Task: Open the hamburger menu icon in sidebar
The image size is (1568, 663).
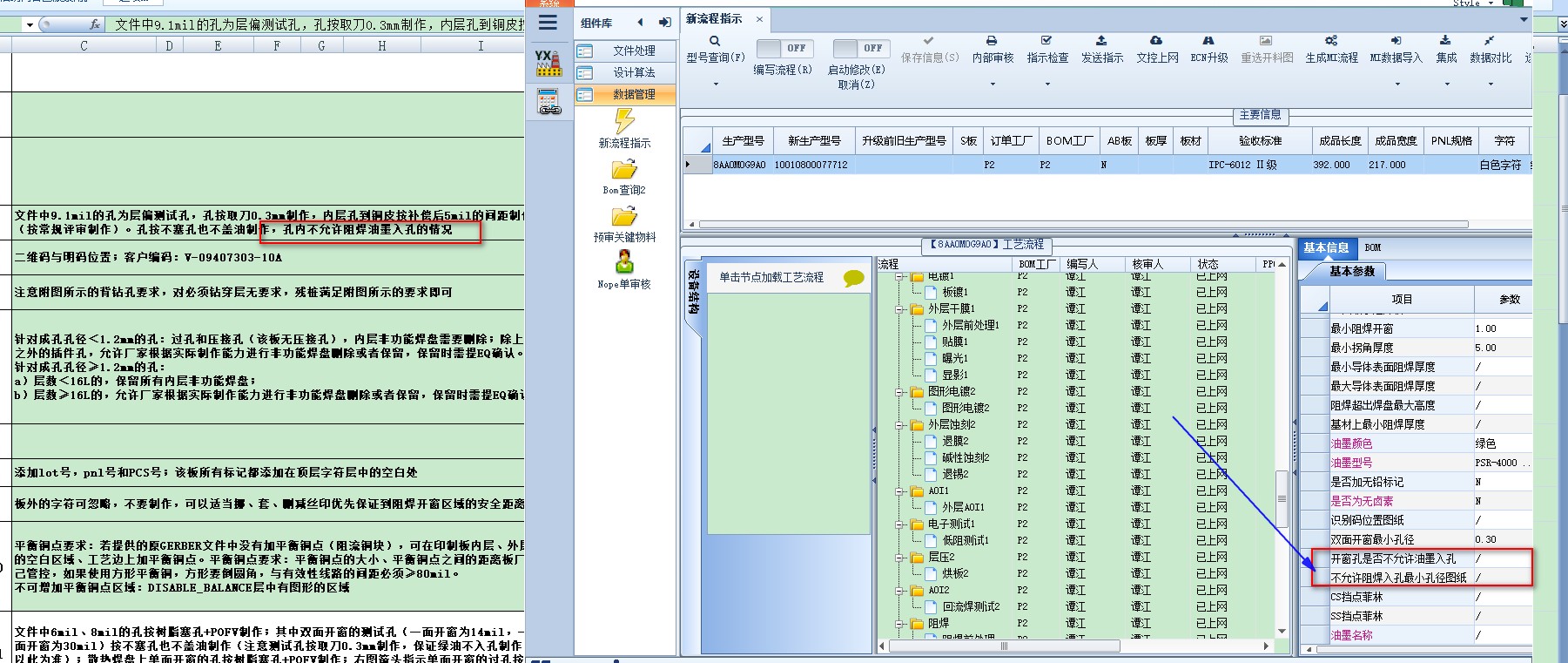Action: tap(548, 22)
